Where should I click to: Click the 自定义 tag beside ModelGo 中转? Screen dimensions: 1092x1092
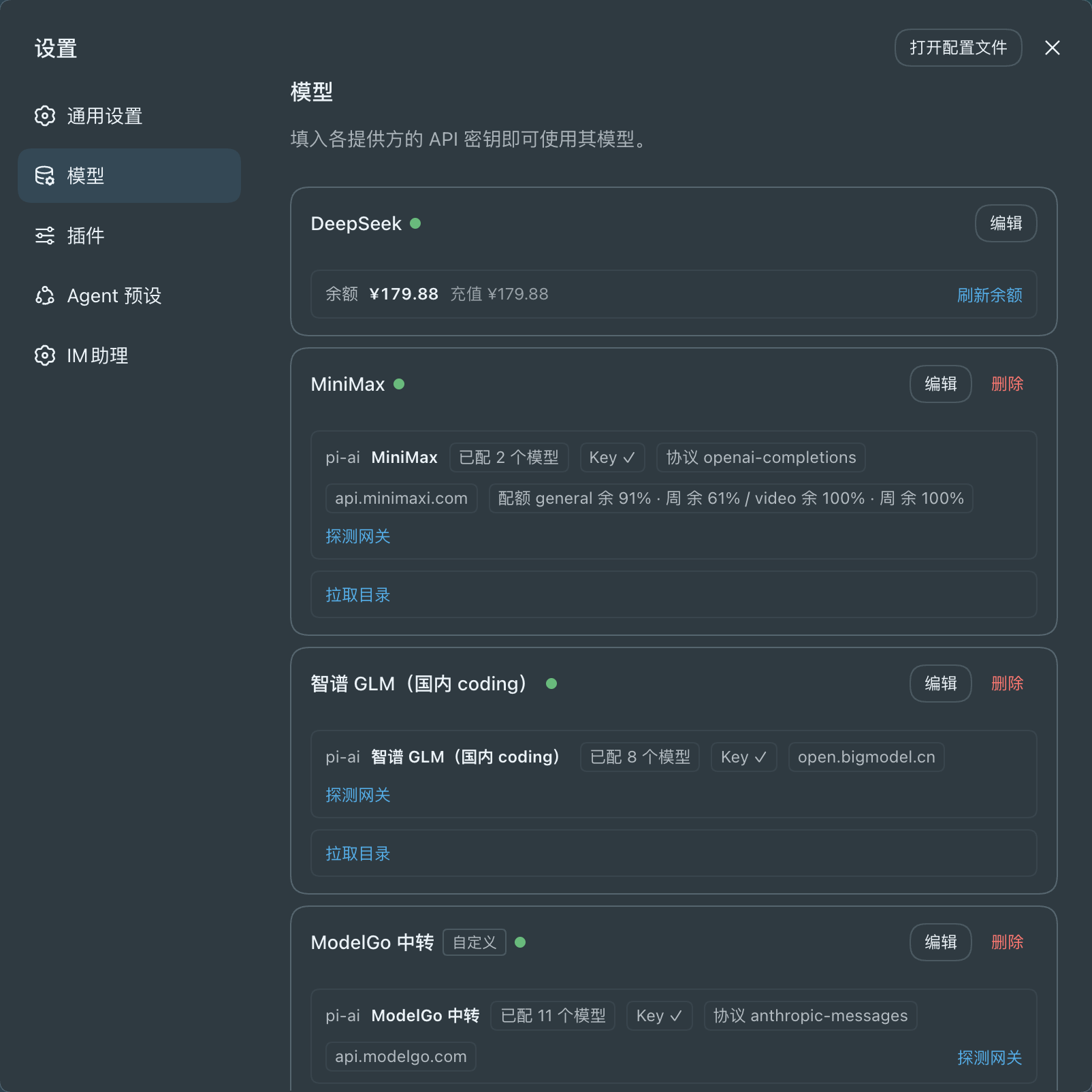coord(475,942)
